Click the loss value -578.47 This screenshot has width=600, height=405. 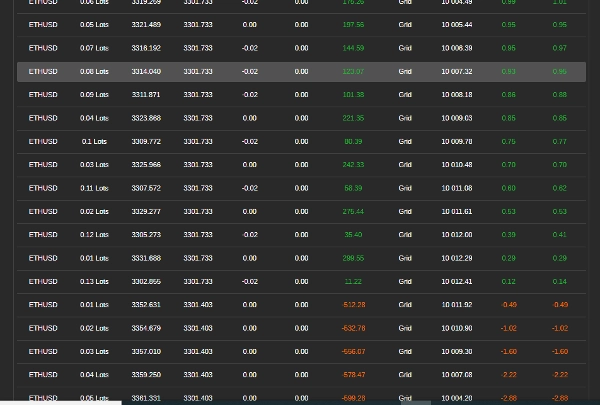coord(353,374)
